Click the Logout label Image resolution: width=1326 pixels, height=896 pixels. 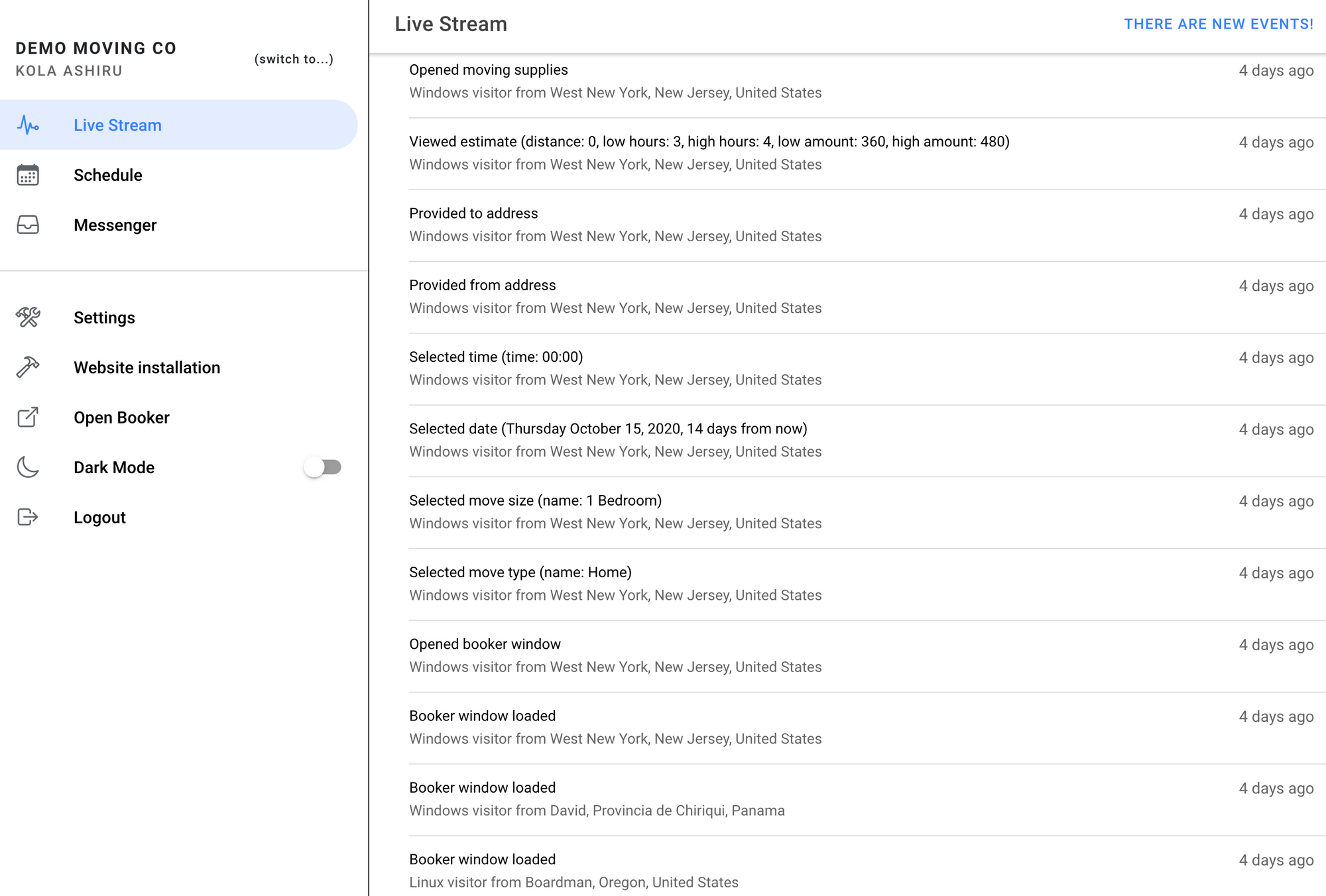[x=99, y=518]
